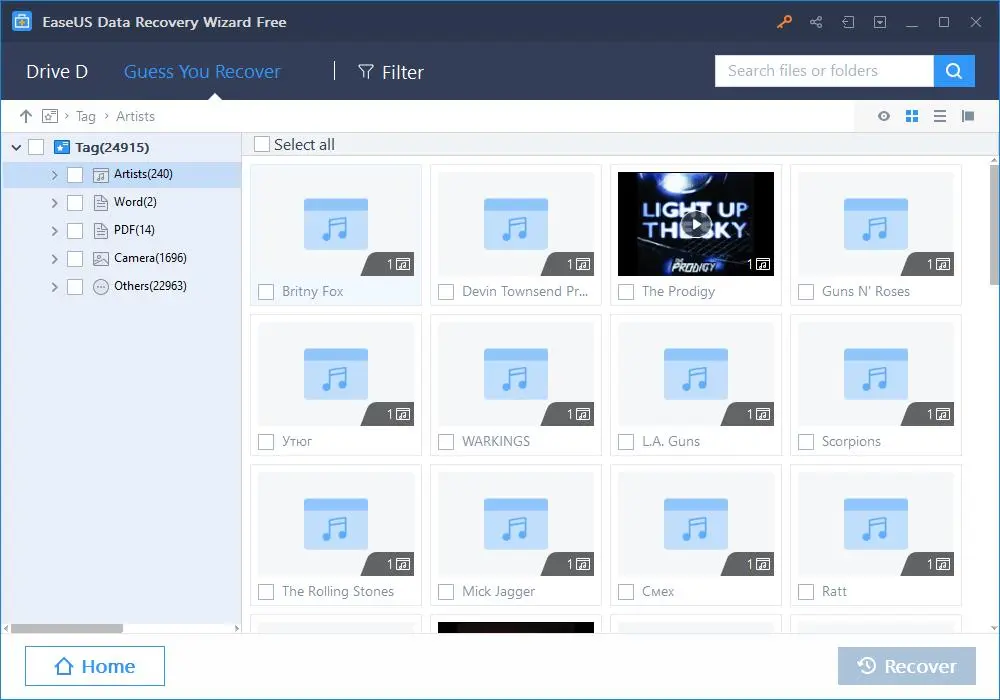The height and width of the screenshot is (700, 1000).
Task: Check the Britny Fox item checkbox
Action: point(266,292)
